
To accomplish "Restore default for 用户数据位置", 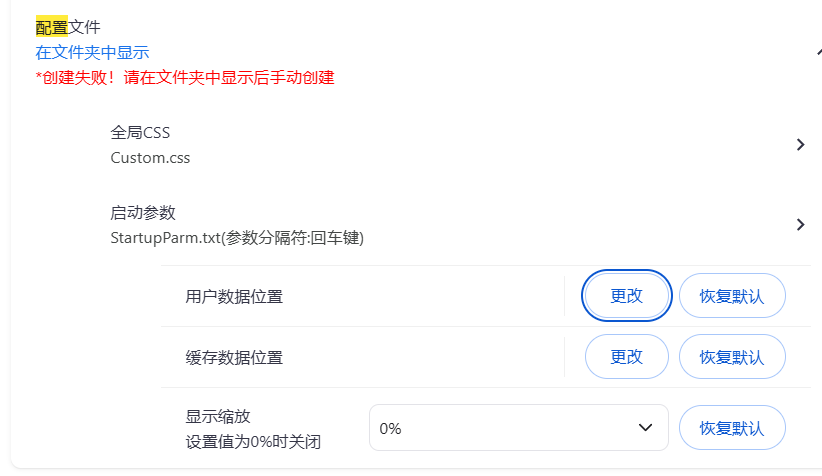I will pos(732,296).
